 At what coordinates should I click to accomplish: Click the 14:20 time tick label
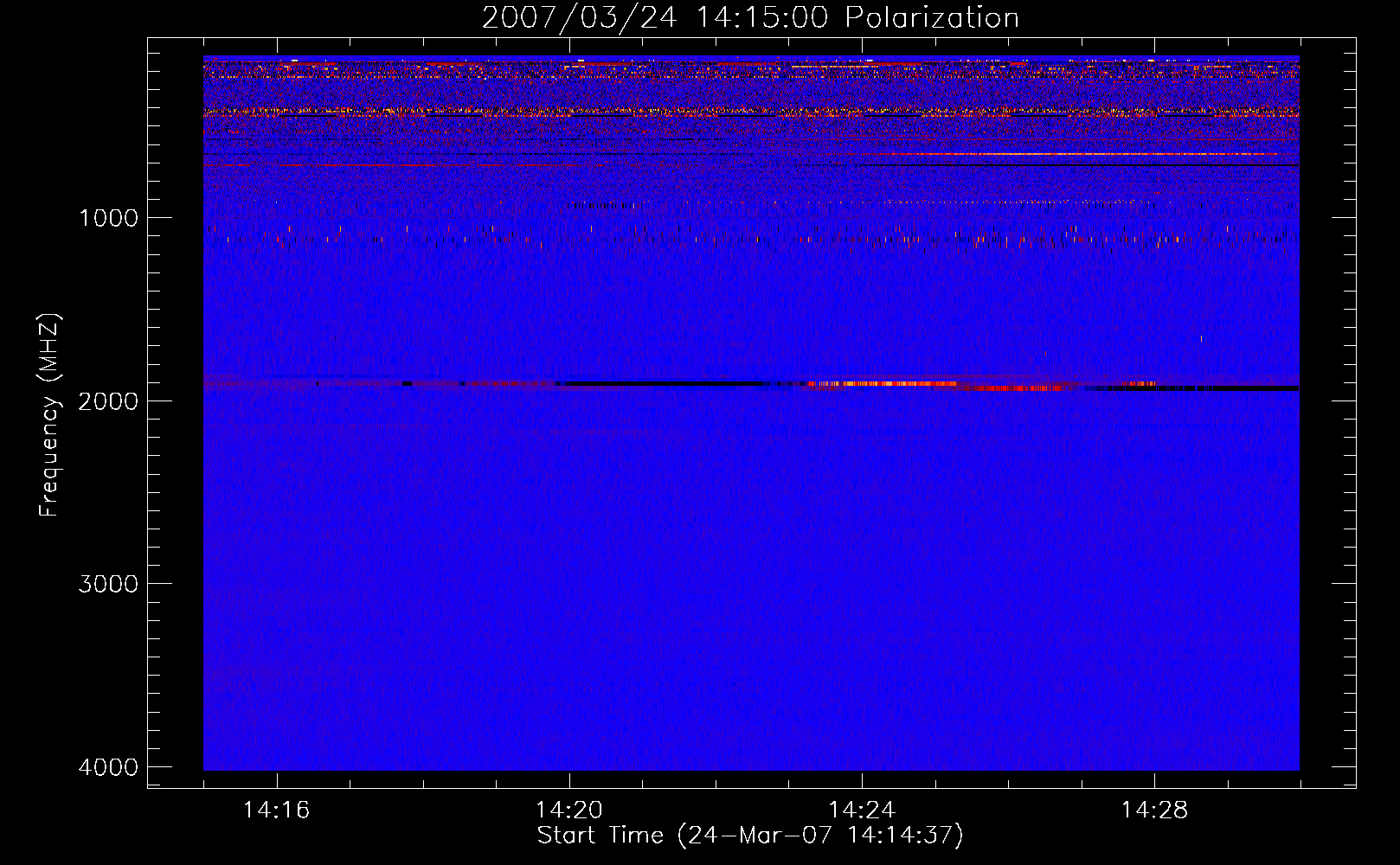coord(568,811)
